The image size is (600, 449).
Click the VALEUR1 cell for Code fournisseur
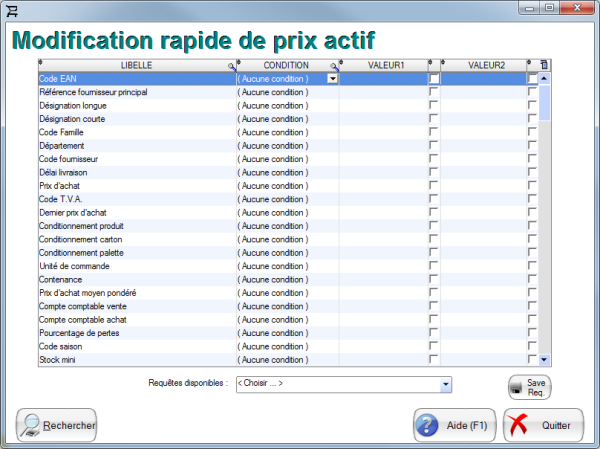point(383,159)
